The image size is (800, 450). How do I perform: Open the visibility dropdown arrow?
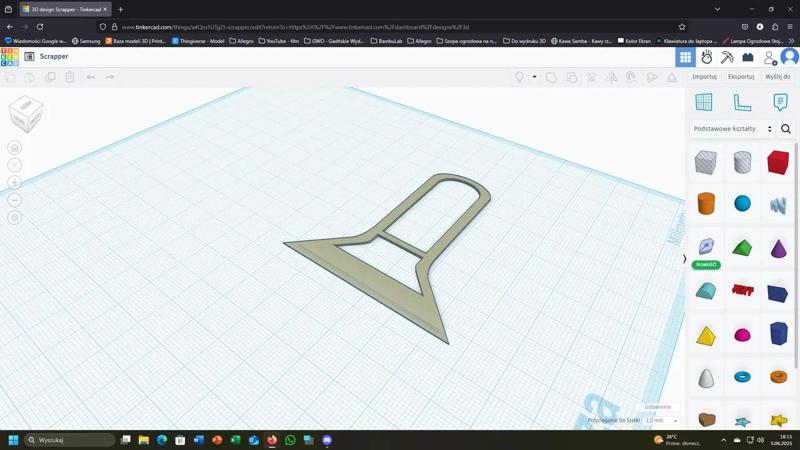point(534,77)
